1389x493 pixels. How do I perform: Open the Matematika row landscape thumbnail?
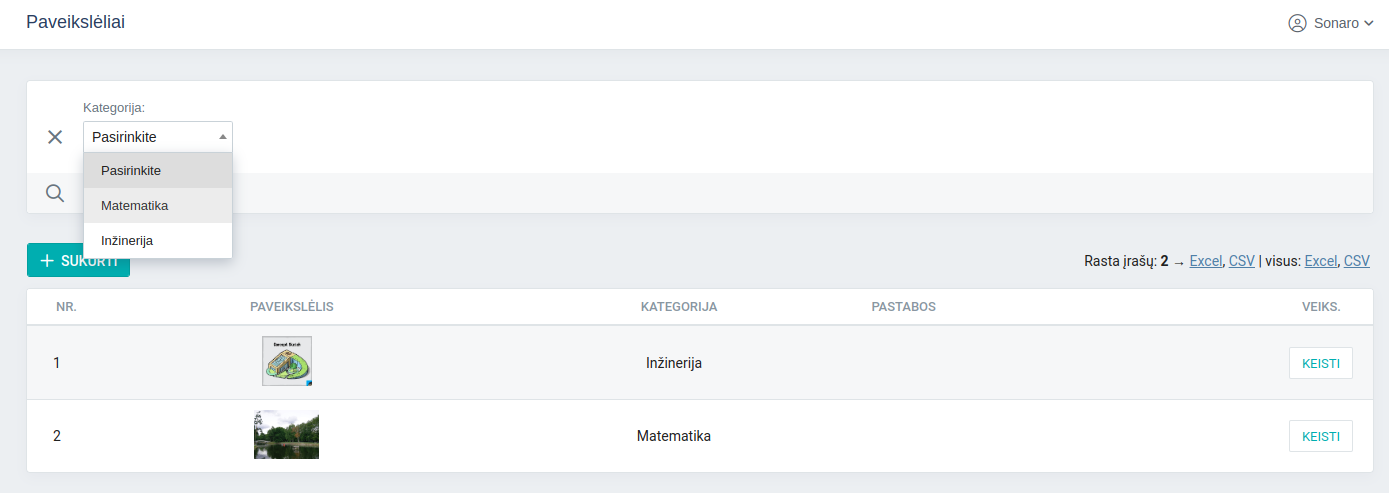point(286,435)
